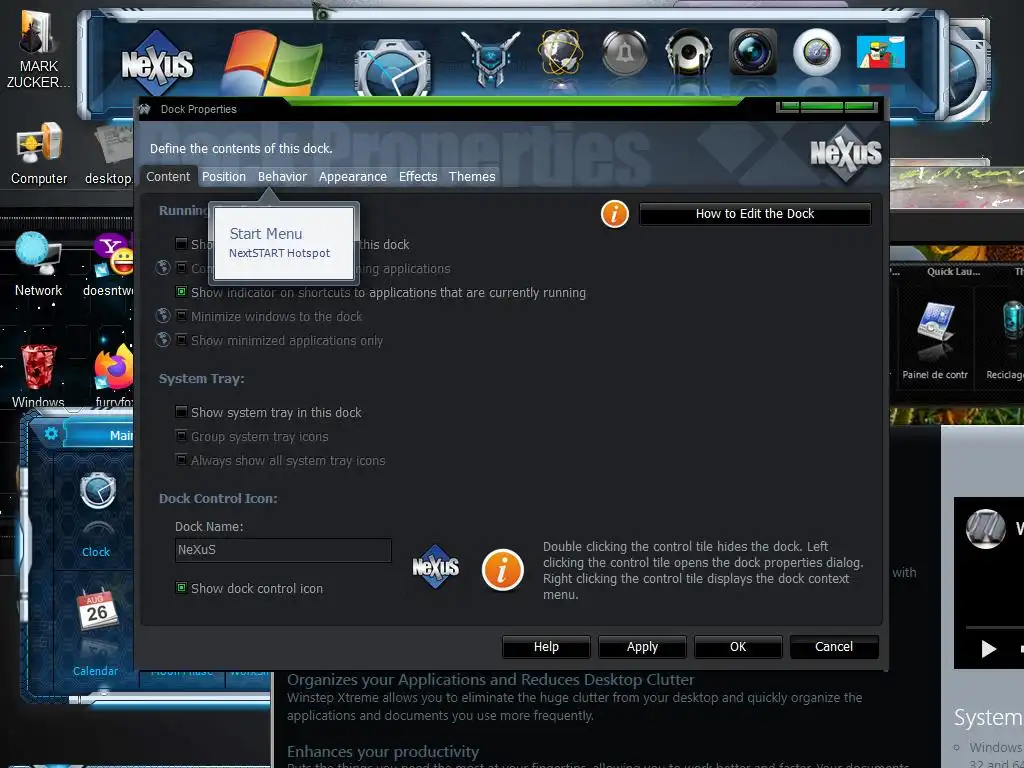The width and height of the screenshot is (1024, 768).
Task: Open the robot mask icon in the dock
Action: coord(490,58)
